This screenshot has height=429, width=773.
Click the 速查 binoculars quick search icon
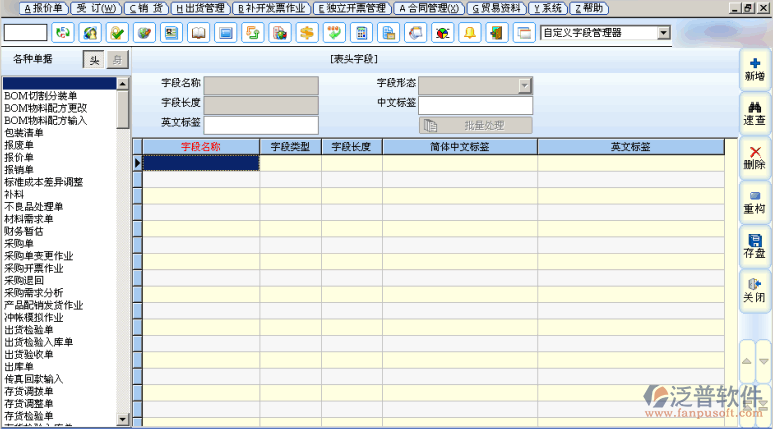(x=754, y=111)
